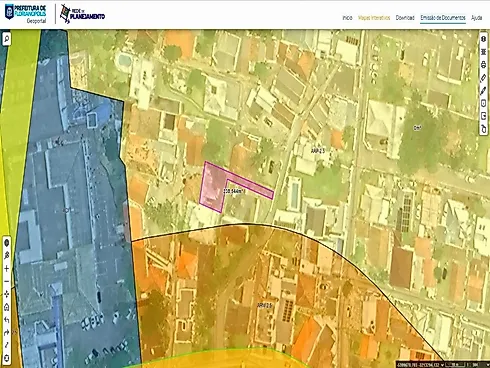Return to the home map extent
The image size is (490, 368).
6,307
